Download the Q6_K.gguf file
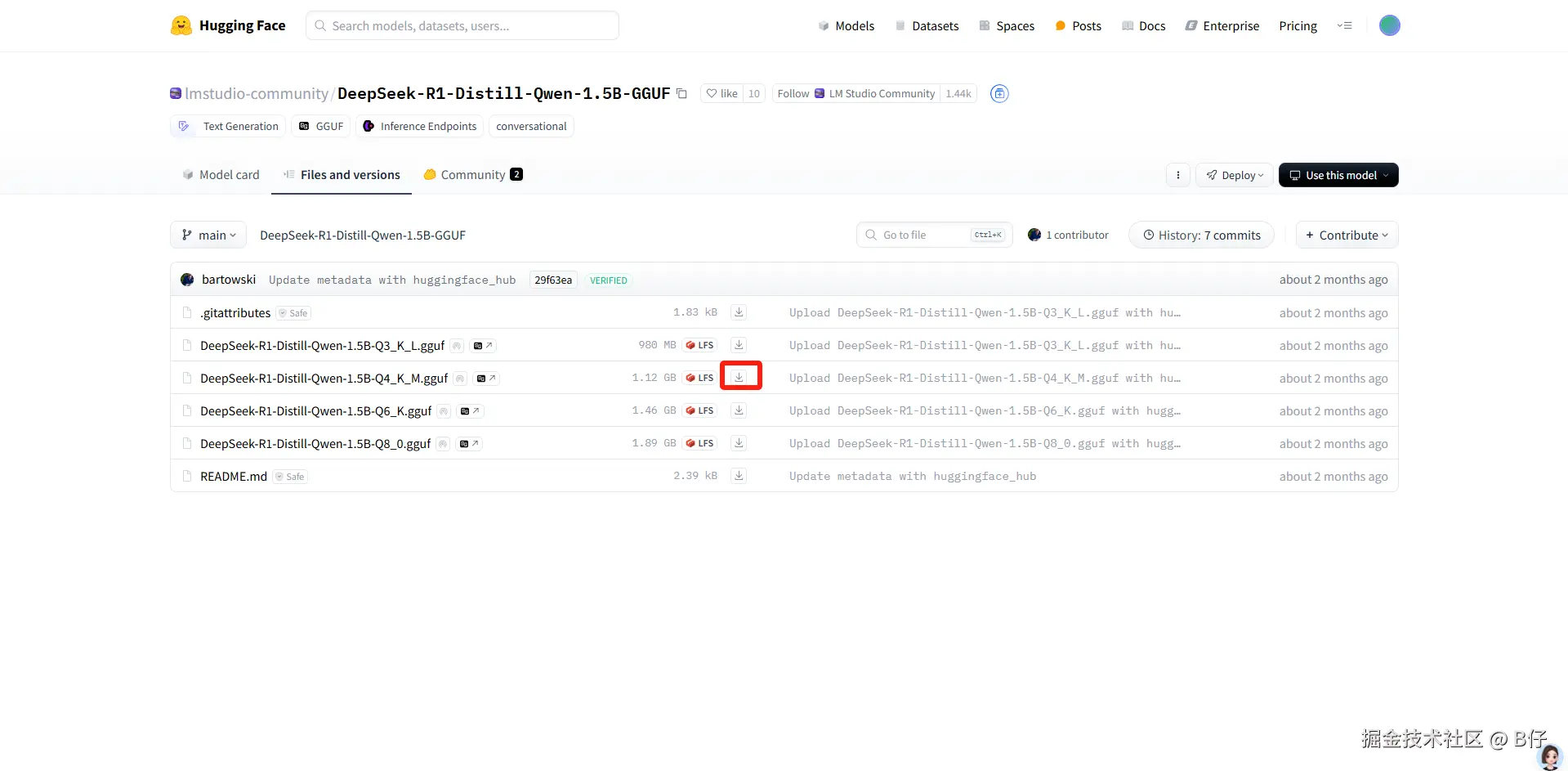1568x771 pixels. (739, 410)
